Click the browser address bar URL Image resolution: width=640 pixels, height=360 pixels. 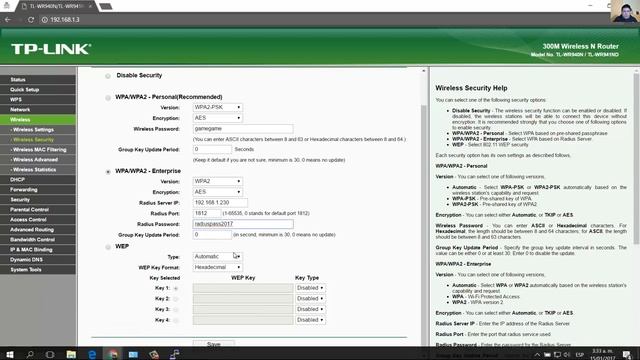coord(64,20)
